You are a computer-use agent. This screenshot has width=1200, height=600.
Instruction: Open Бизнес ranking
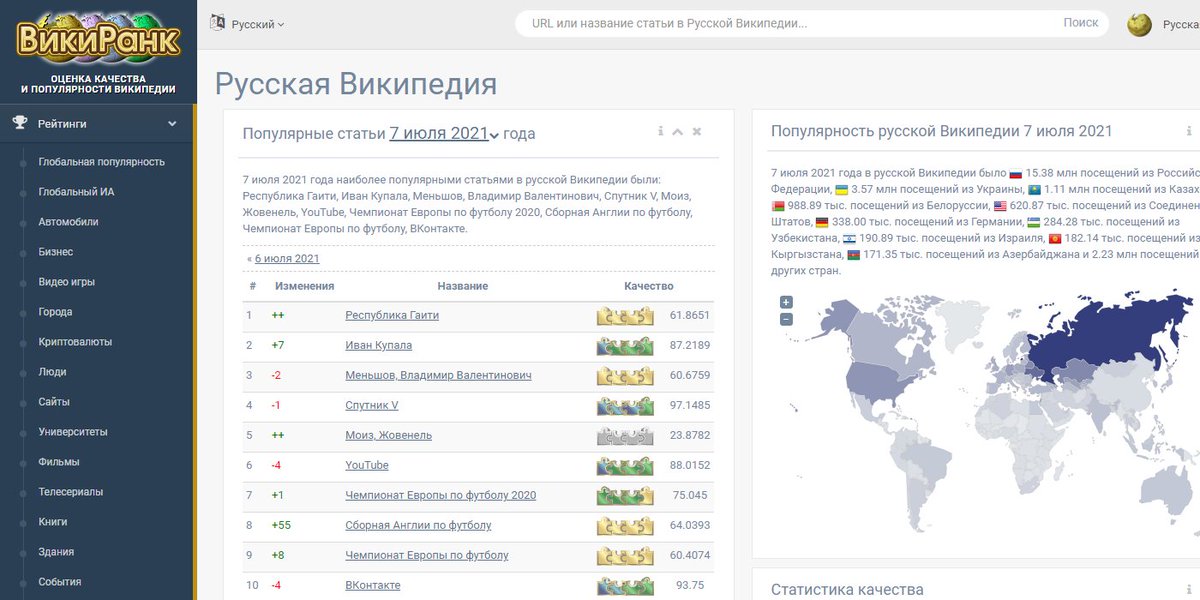tap(55, 252)
